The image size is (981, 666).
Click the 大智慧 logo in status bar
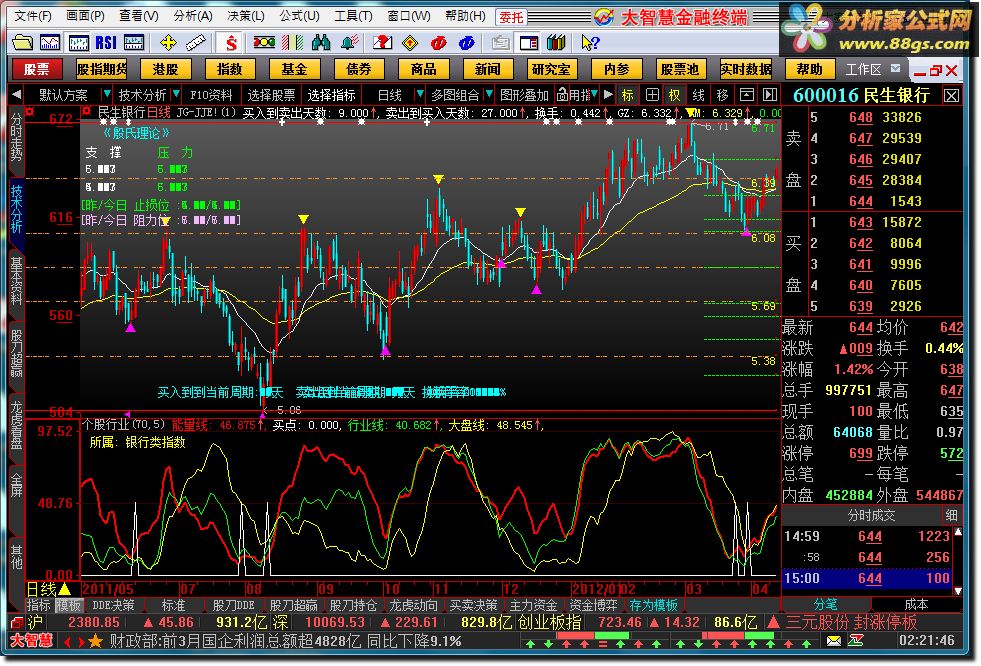(x=31, y=641)
